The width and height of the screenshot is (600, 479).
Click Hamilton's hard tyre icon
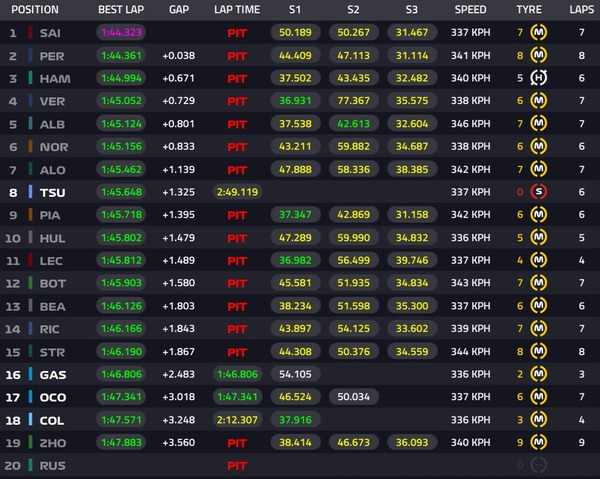(539, 78)
